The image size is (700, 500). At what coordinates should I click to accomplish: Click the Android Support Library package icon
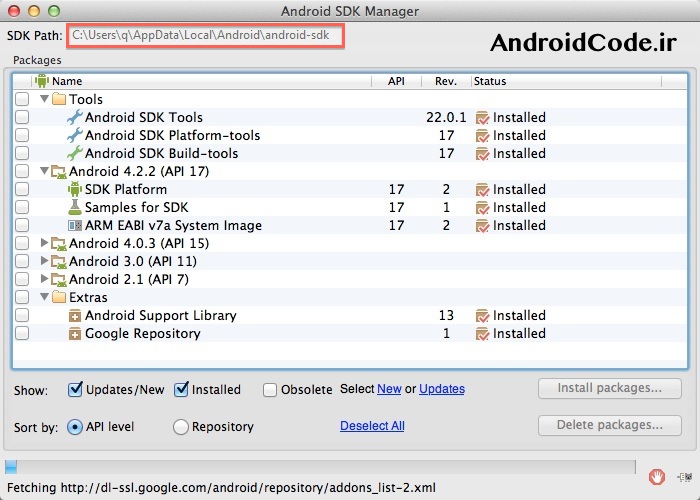[x=75, y=316]
